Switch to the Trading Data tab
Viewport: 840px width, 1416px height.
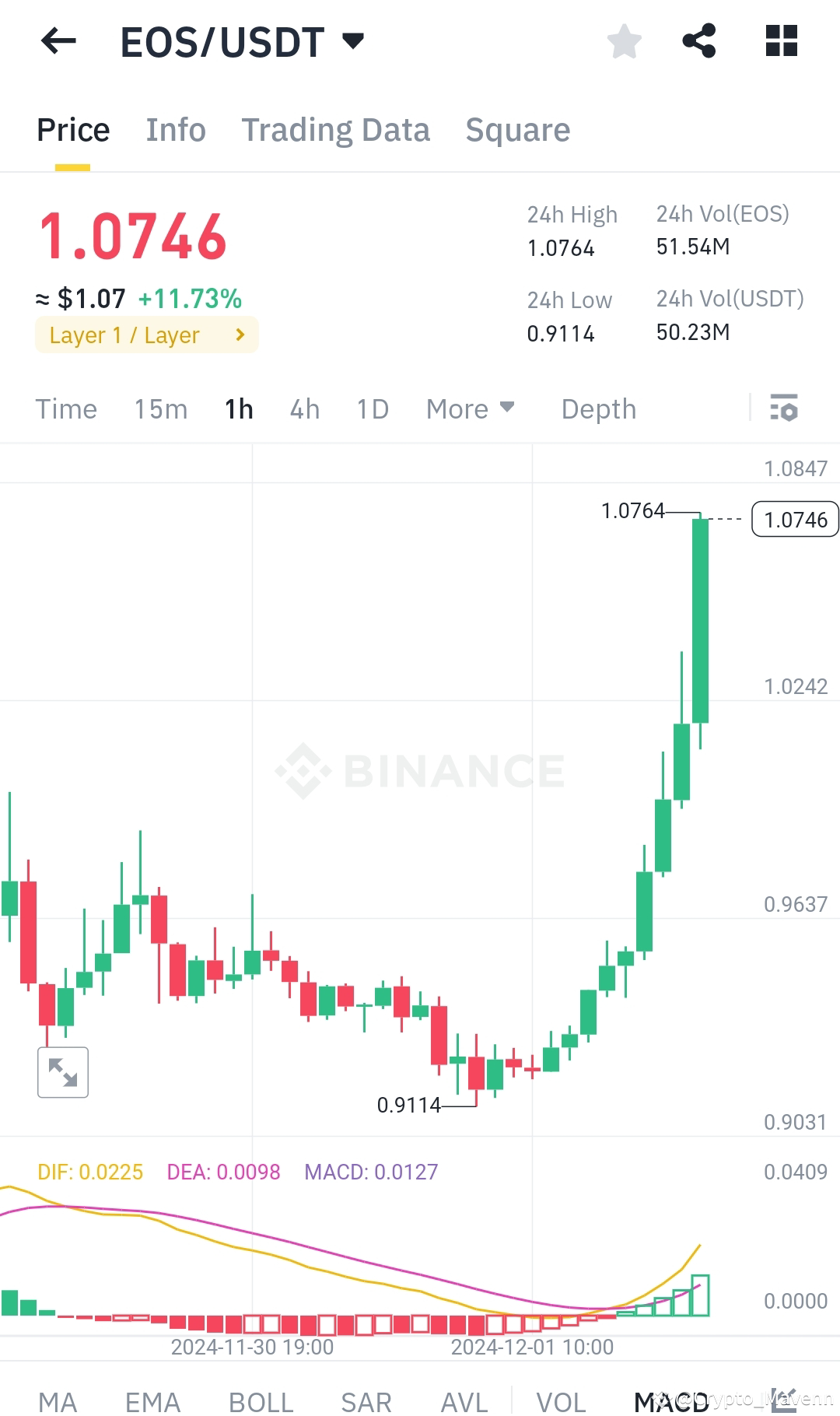click(x=336, y=129)
